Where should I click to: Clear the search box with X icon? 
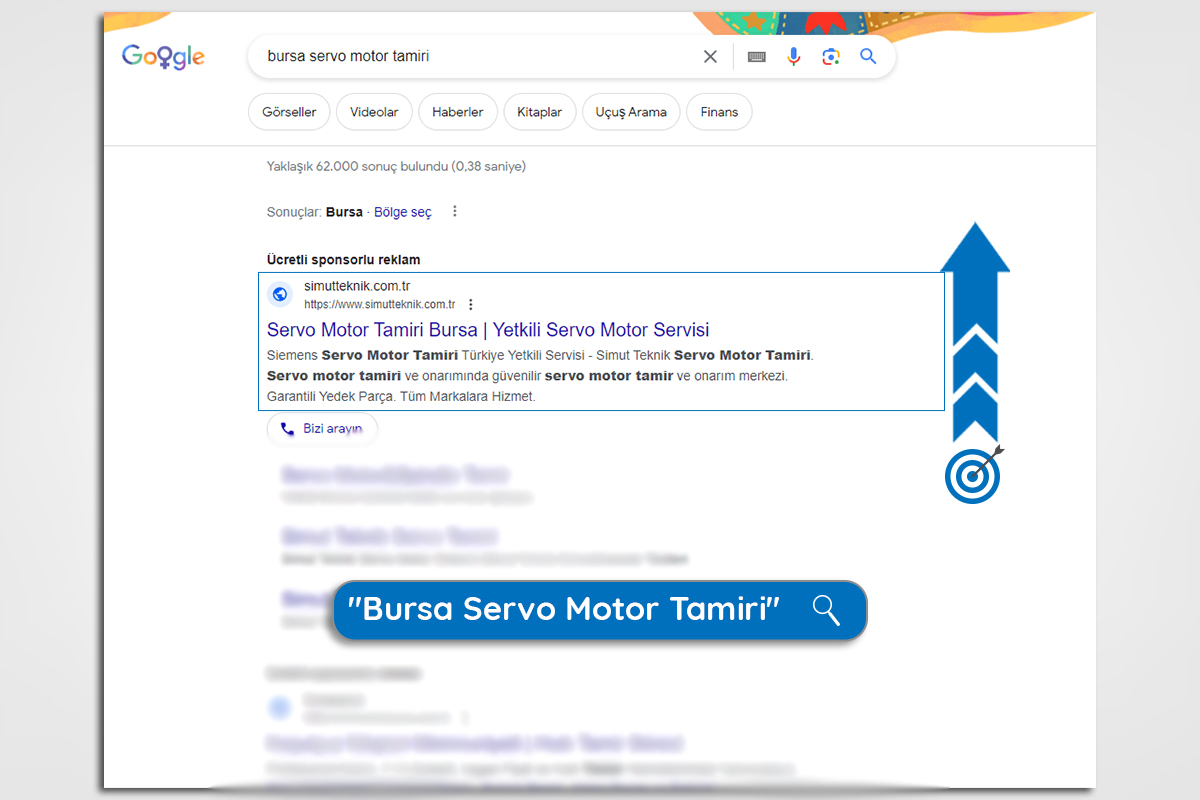710,57
